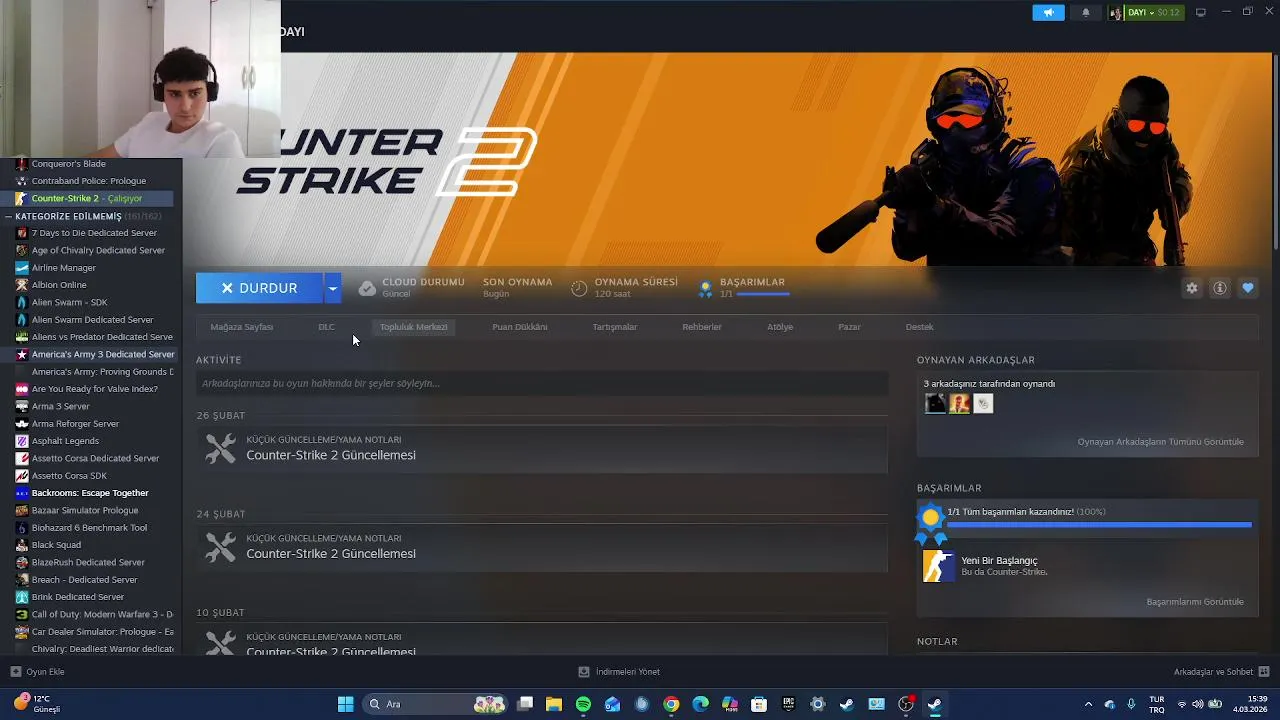Viewport: 1280px width, 720px height.
Task: Click the achievements medal icon near BAŞARIMLAR
Action: [705, 288]
